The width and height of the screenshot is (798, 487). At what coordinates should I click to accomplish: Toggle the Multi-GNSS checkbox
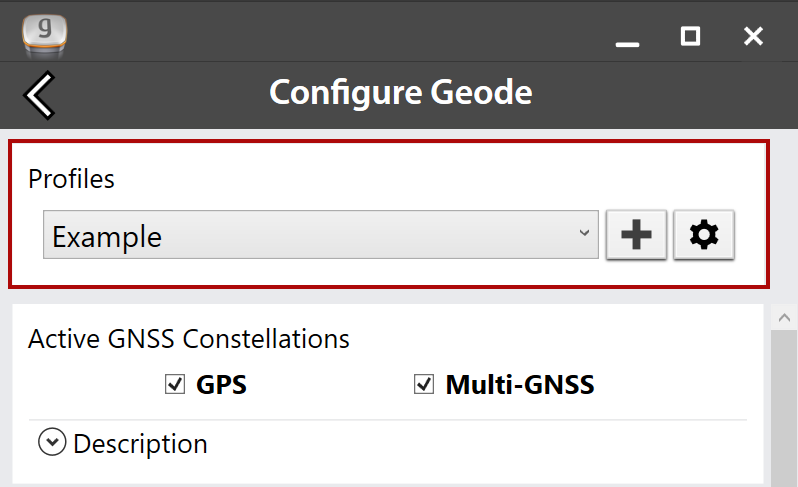point(424,384)
